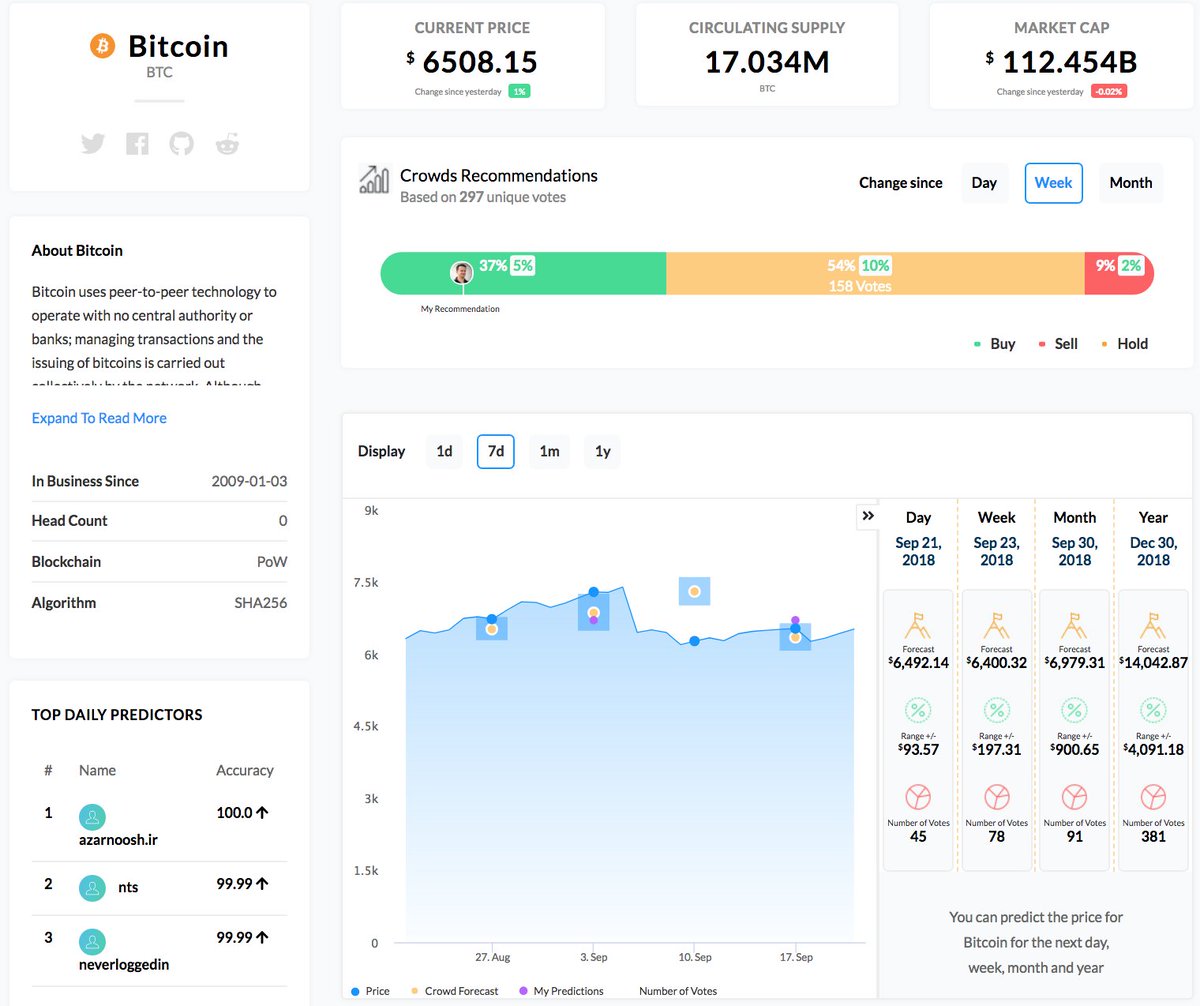Click the Month column forecast mountain icon
The image size is (1200, 1006).
coord(1074,626)
